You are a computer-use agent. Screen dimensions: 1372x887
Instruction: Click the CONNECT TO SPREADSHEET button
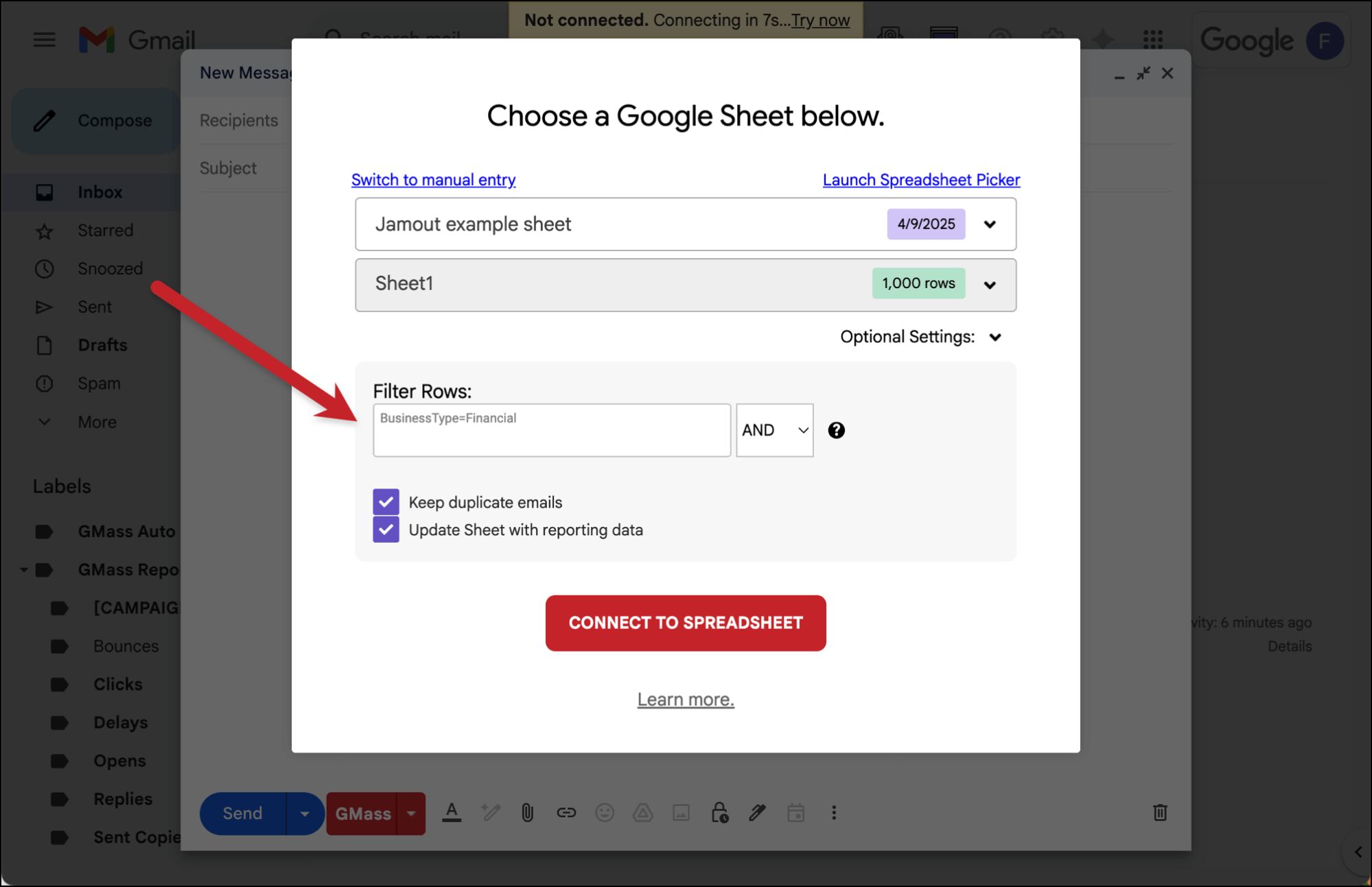(x=686, y=623)
